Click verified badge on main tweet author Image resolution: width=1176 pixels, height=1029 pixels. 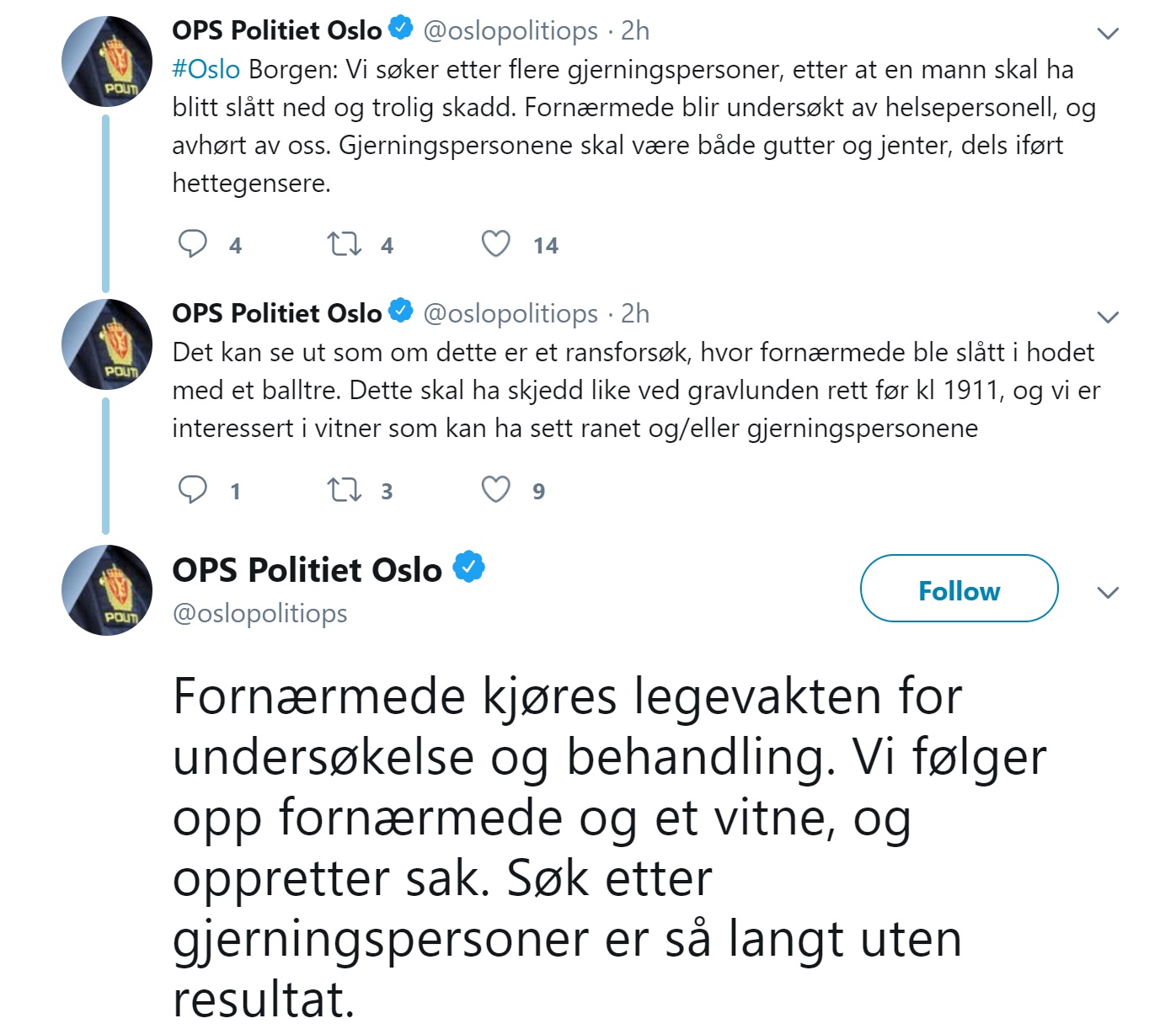(x=469, y=568)
